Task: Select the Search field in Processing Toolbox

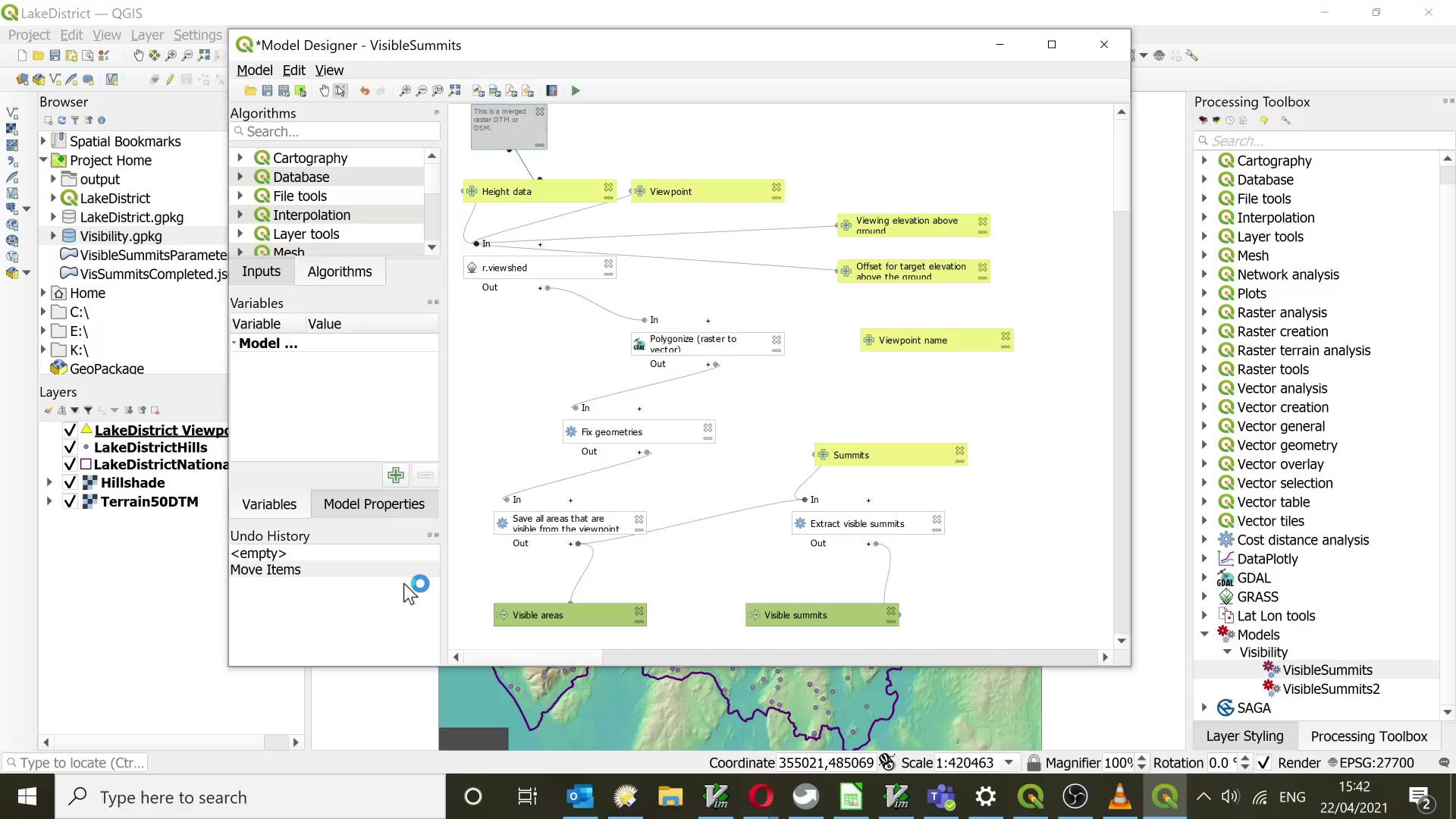Action: coord(1322,140)
